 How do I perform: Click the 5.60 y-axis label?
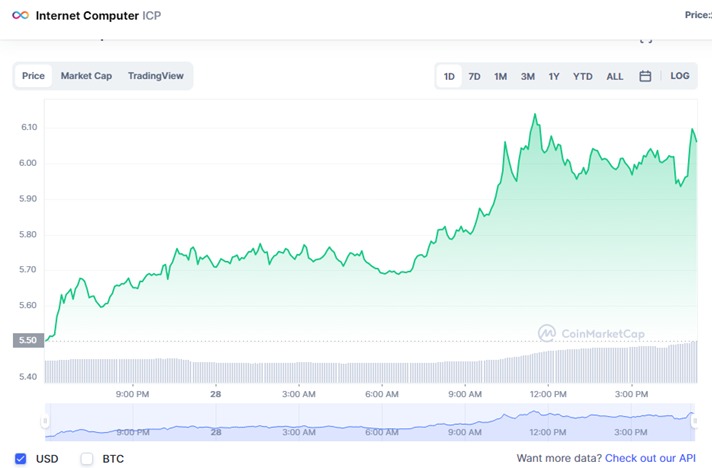point(28,305)
